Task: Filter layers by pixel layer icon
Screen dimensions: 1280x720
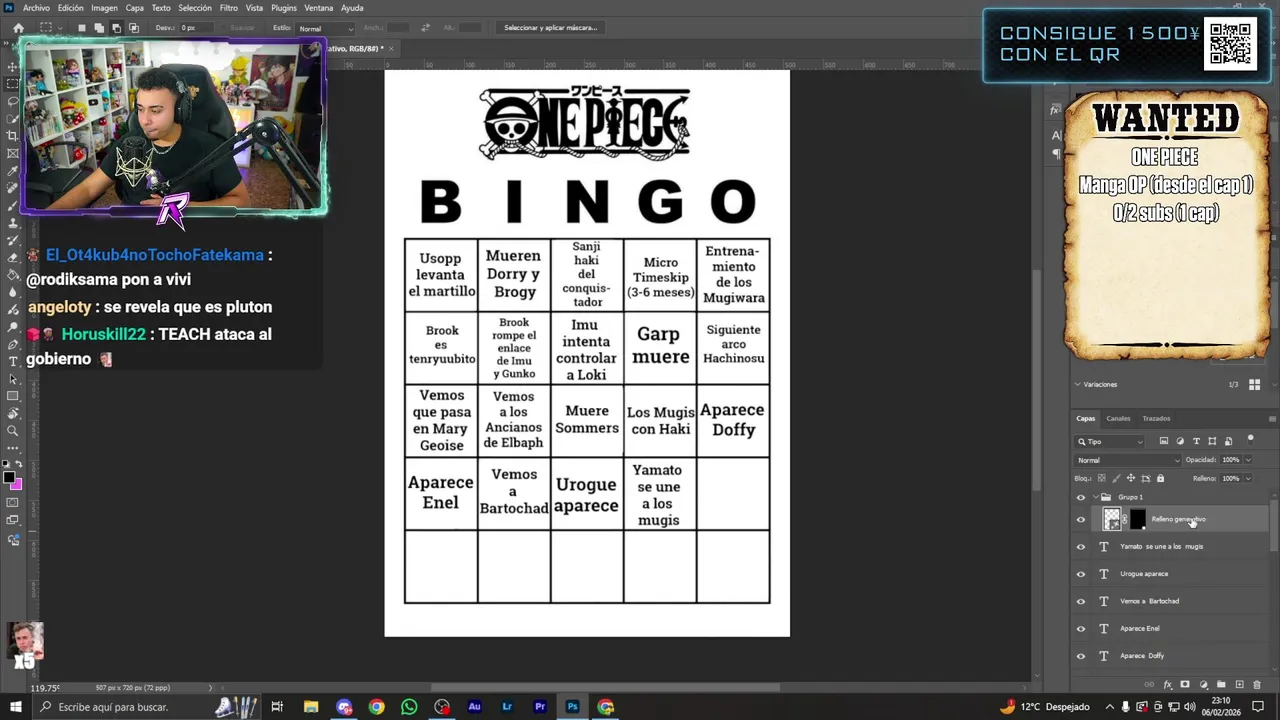Action: (x=1163, y=441)
